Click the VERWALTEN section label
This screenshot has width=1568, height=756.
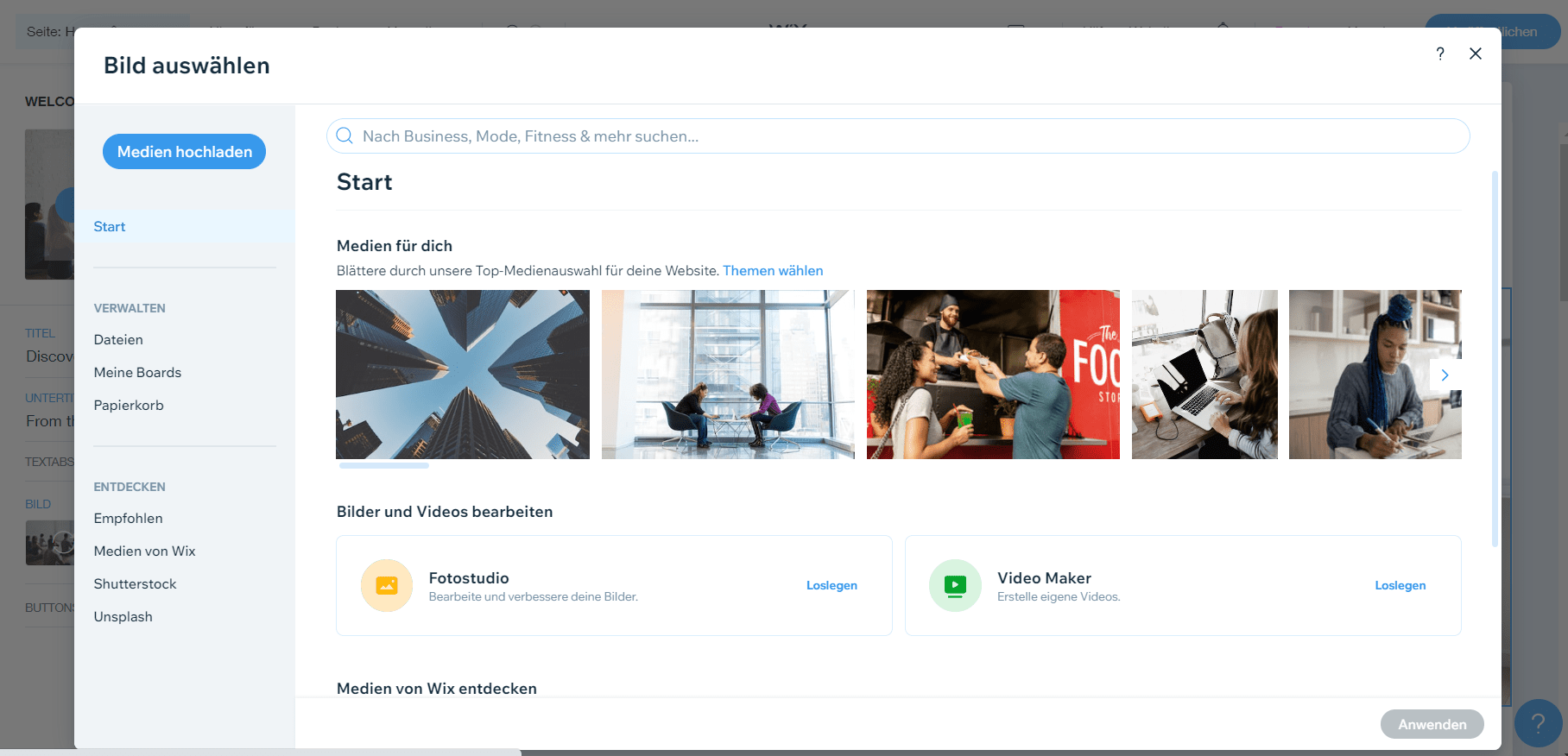coord(130,308)
